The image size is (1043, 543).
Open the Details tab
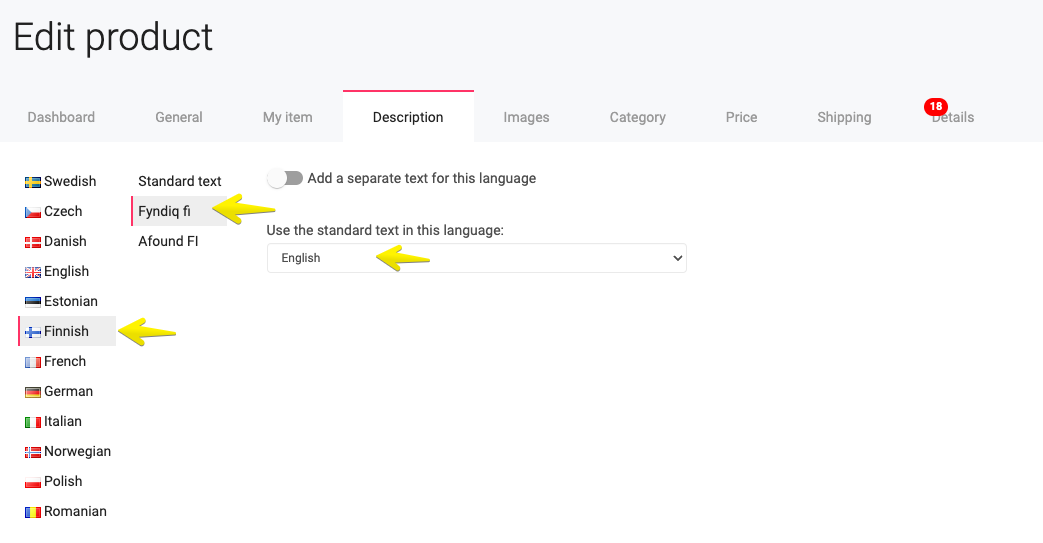(x=953, y=117)
